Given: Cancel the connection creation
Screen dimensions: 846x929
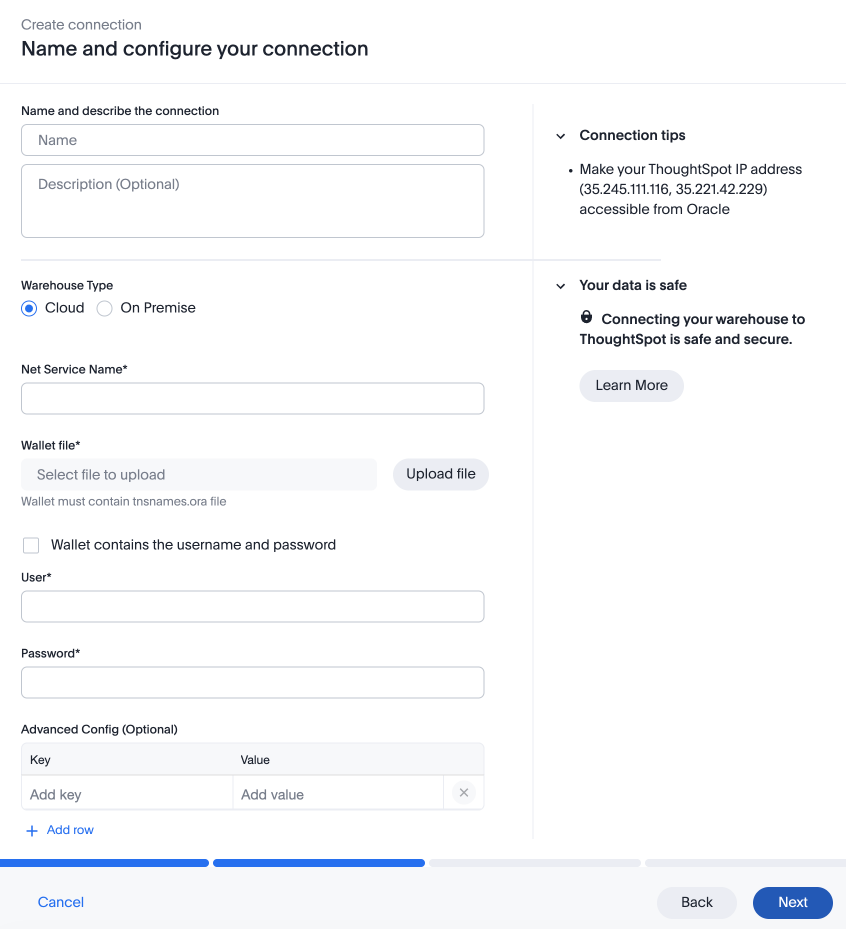Looking at the screenshot, I should (x=60, y=902).
